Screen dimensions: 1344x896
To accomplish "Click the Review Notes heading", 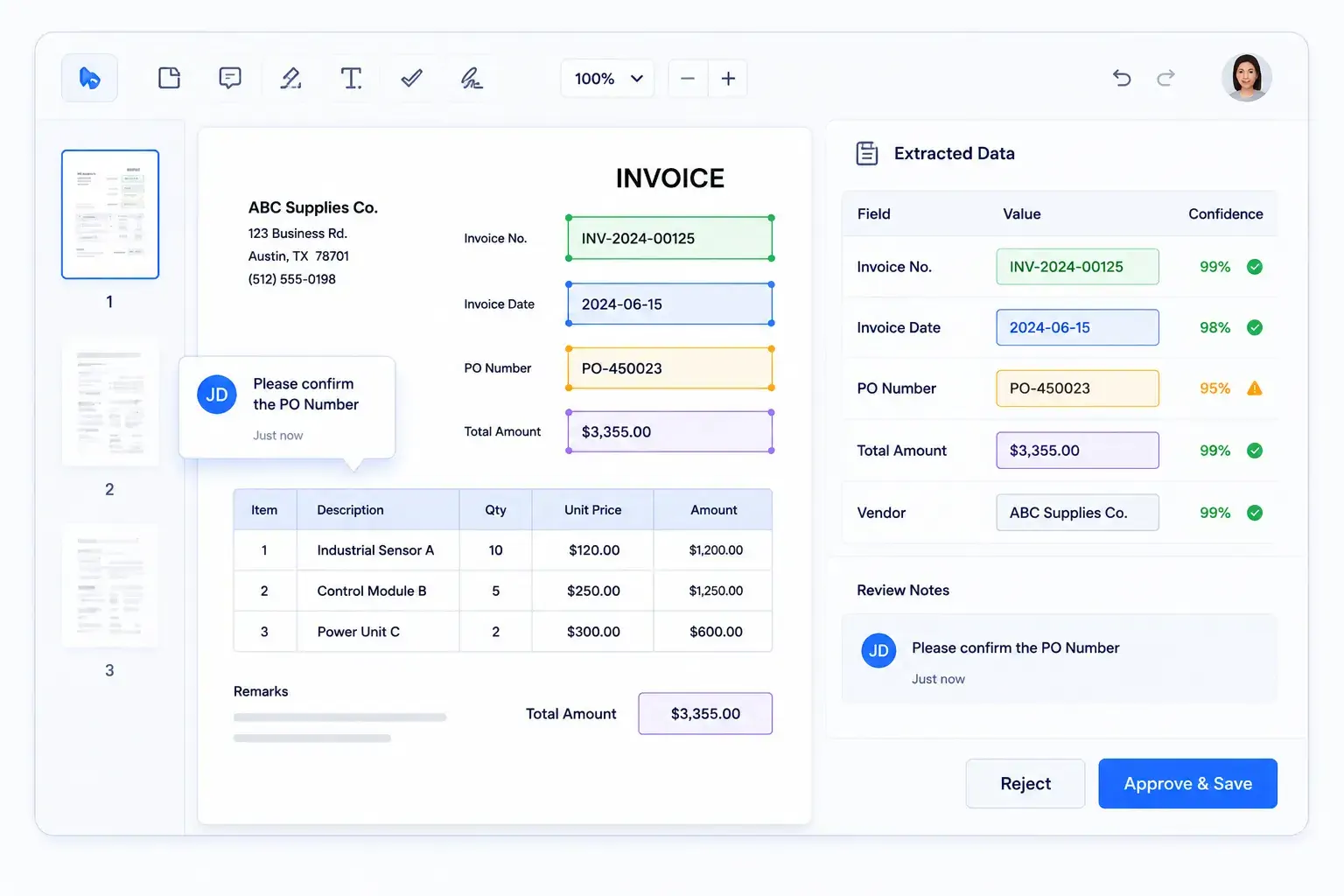I will [x=903, y=591].
